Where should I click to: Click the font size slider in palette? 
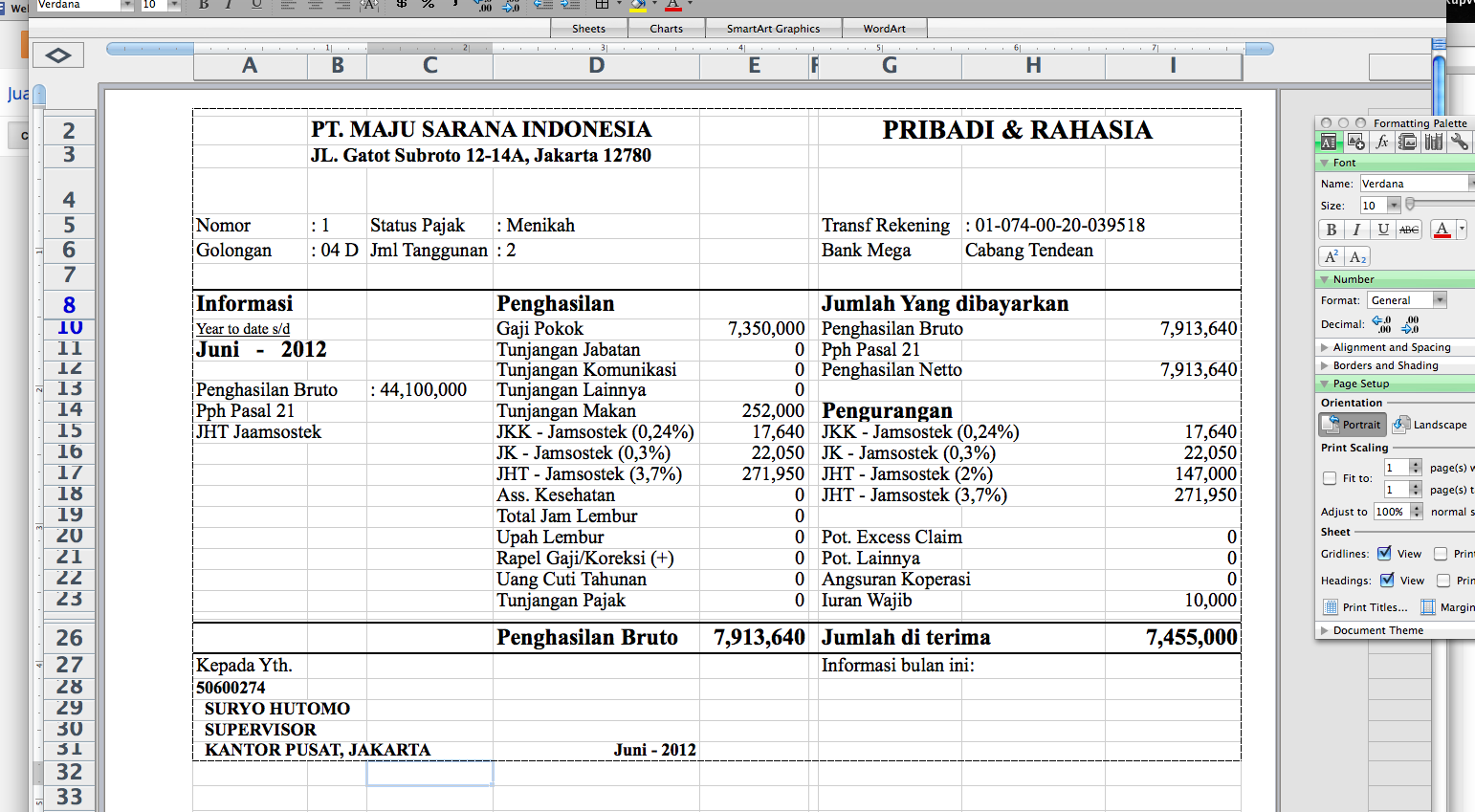1410,204
